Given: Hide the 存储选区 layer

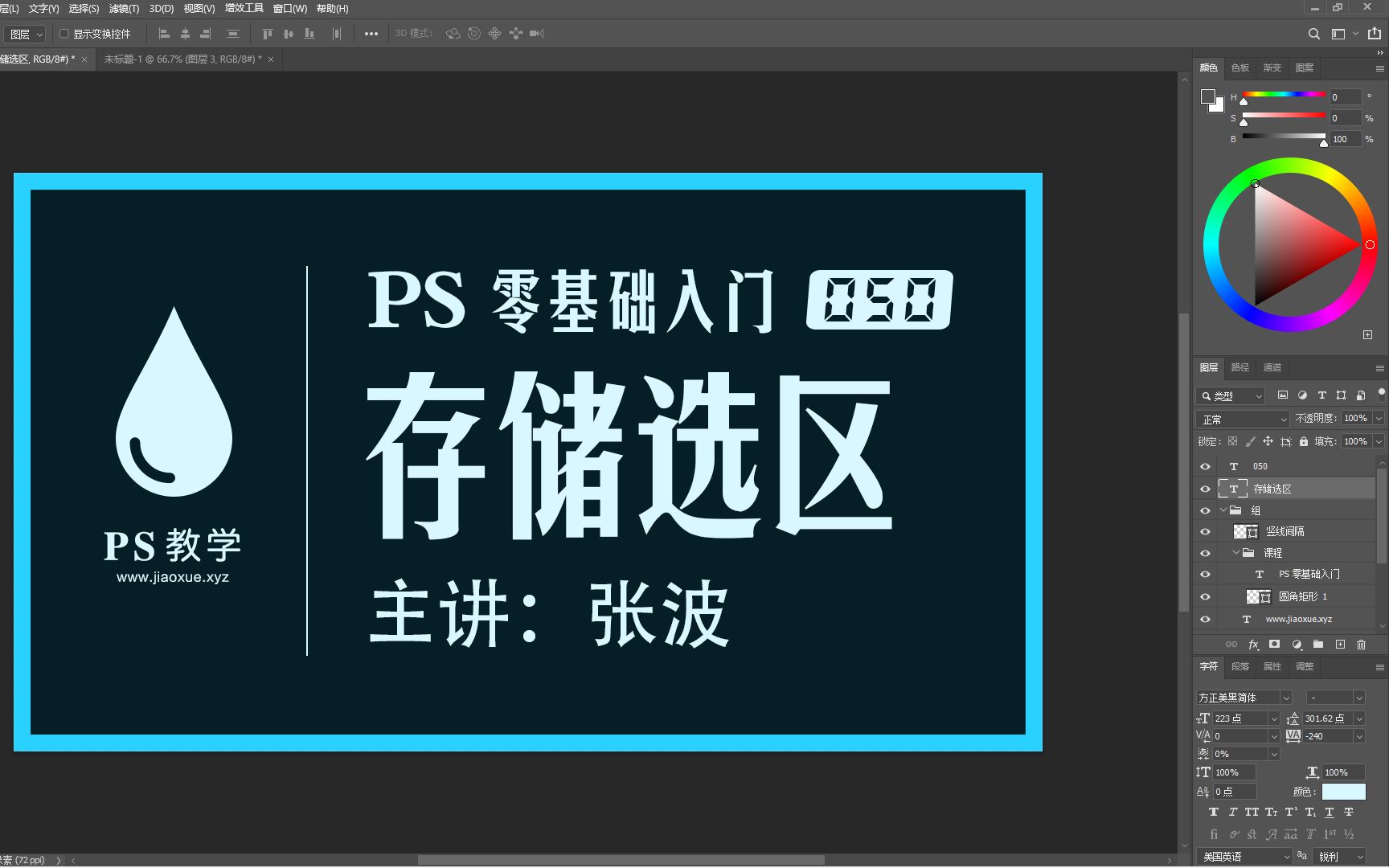Looking at the screenshot, I should (x=1205, y=489).
